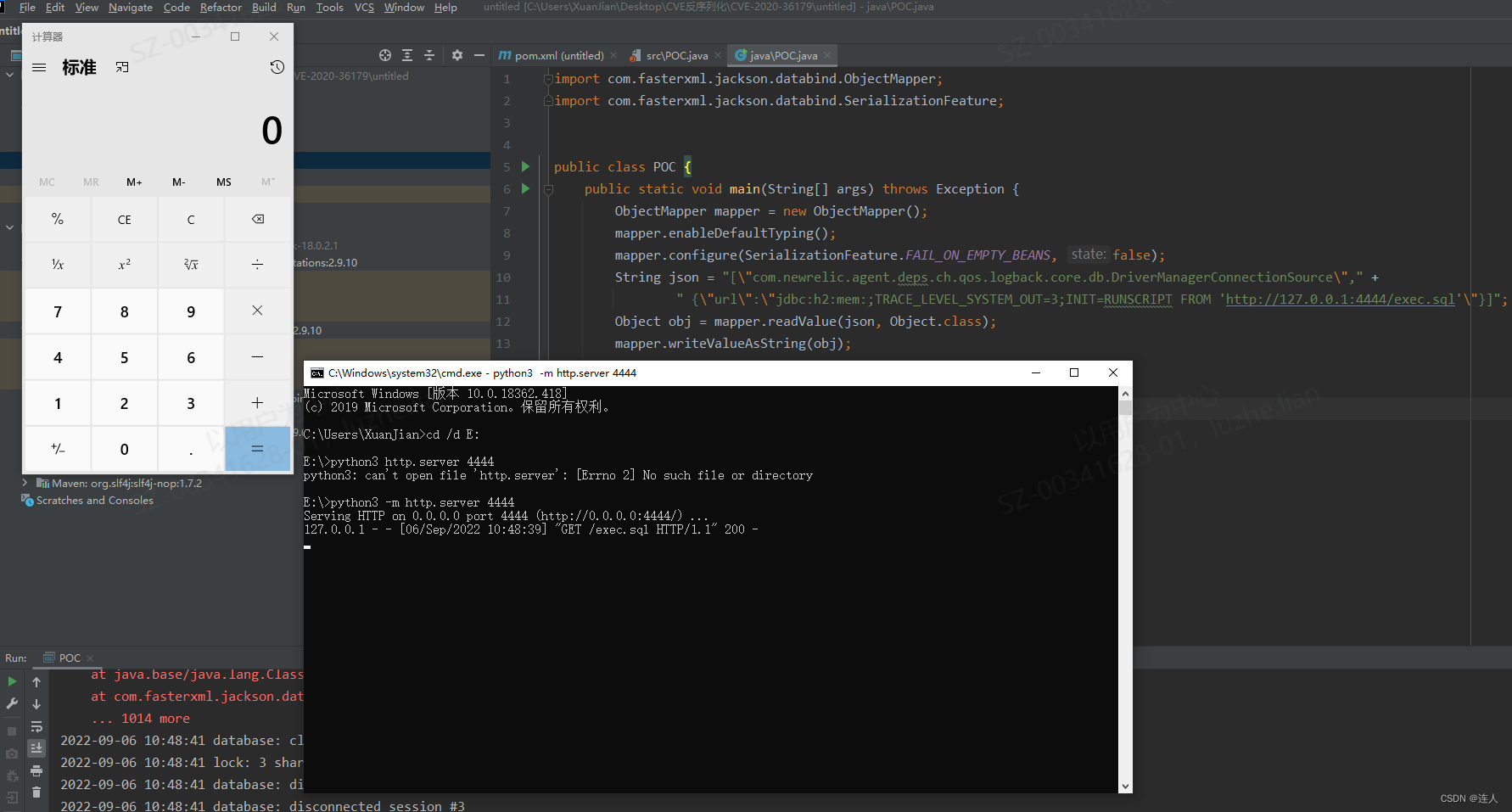This screenshot has height=812, width=1512.
Task: Close the POC run tab
Action: [x=90, y=658]
